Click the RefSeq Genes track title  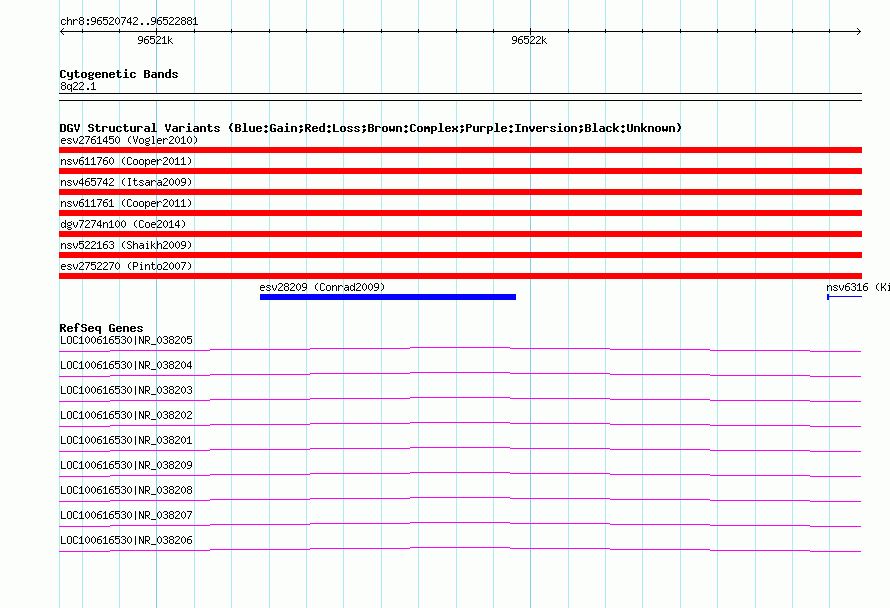coord(101,328)
